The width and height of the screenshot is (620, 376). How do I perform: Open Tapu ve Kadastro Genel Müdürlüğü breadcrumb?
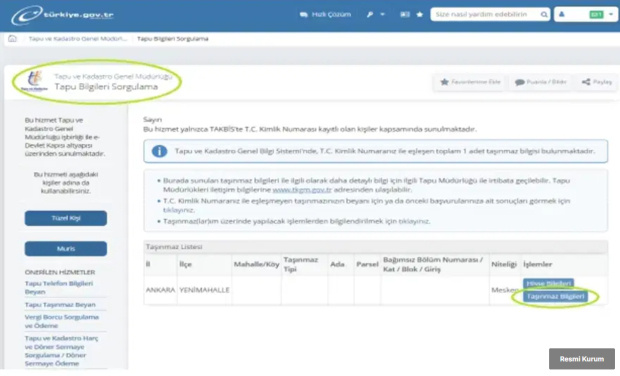78,39
